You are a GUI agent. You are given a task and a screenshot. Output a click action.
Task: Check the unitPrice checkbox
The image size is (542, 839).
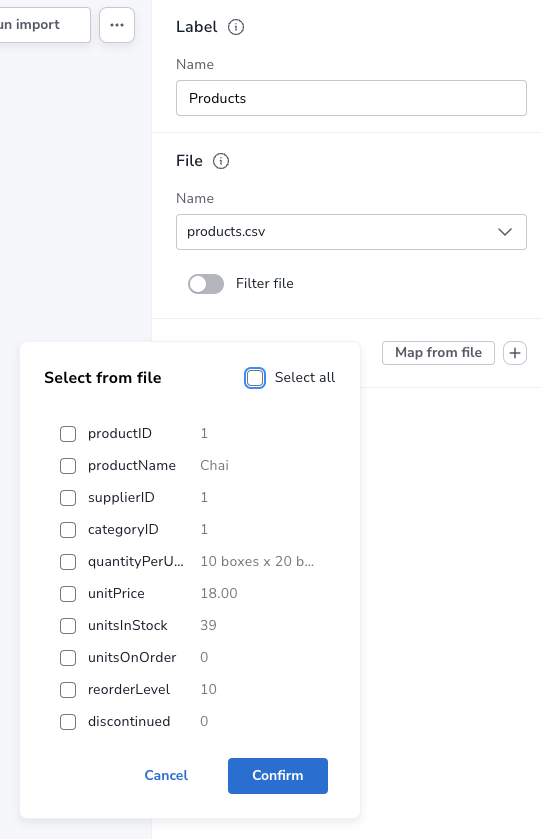pos(68,593)
